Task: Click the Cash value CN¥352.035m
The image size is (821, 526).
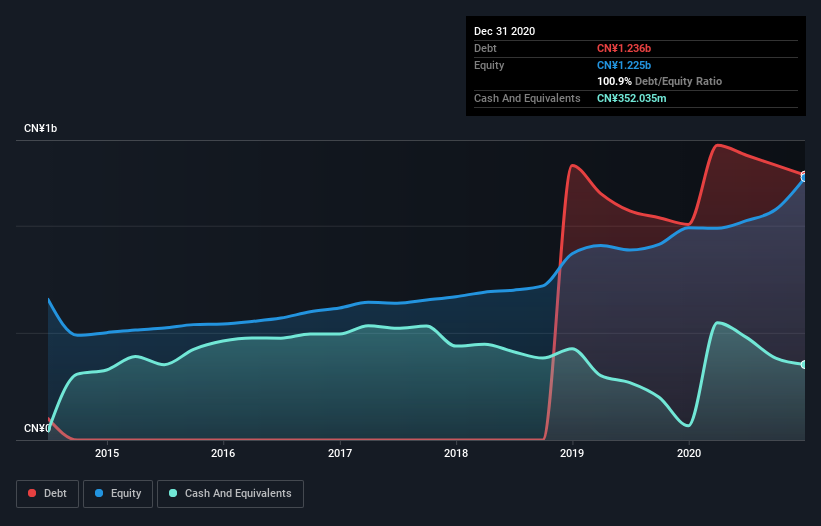Action: point(631,98)
